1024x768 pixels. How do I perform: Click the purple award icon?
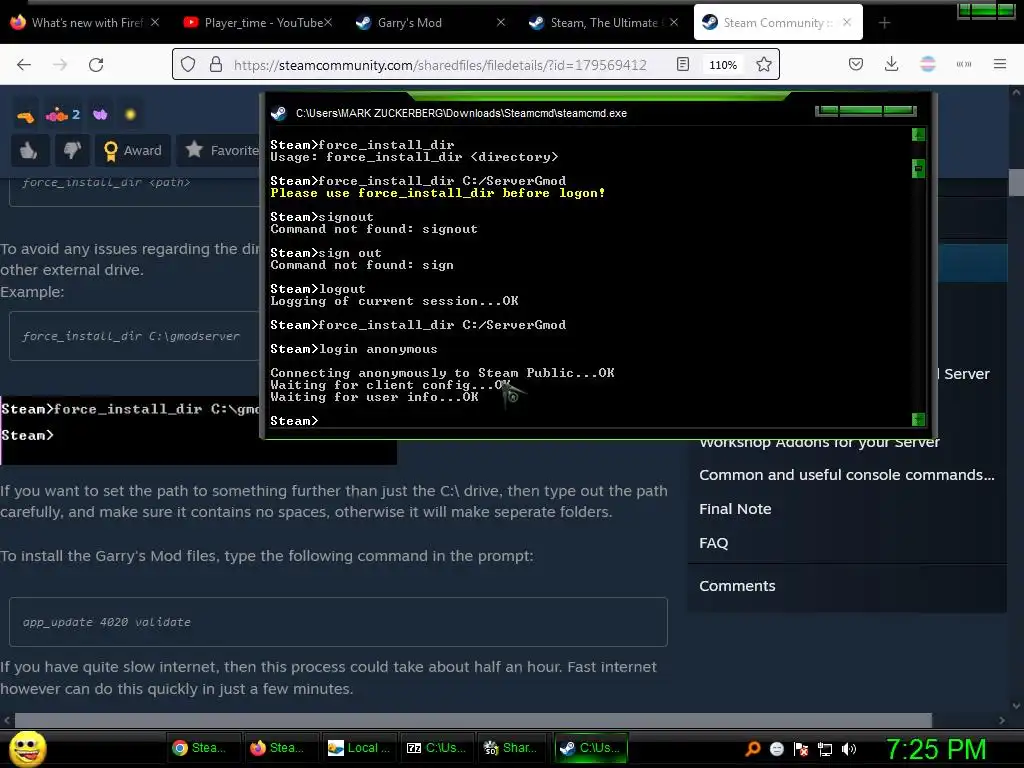click(x=100, y=115)
